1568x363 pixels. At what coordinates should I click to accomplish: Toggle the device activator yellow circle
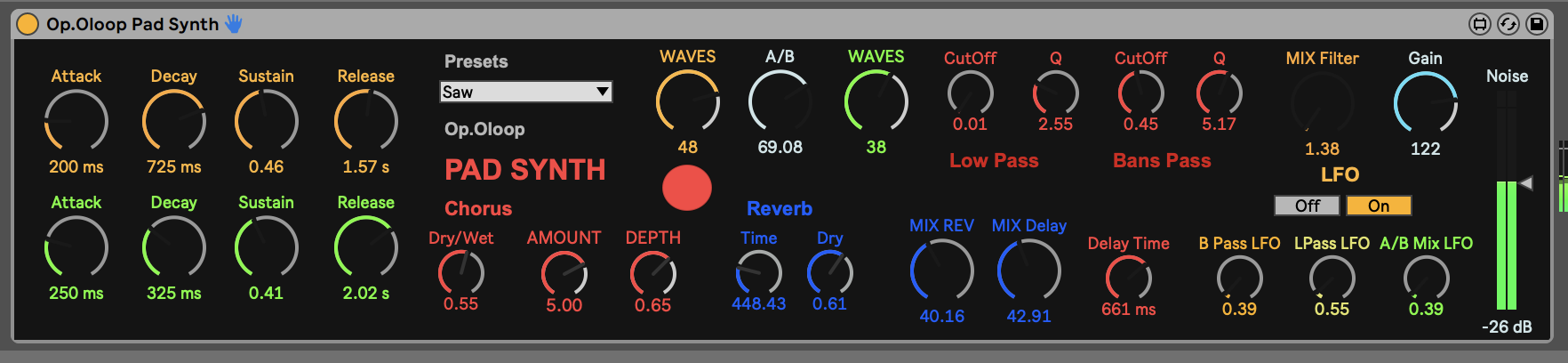28,24
